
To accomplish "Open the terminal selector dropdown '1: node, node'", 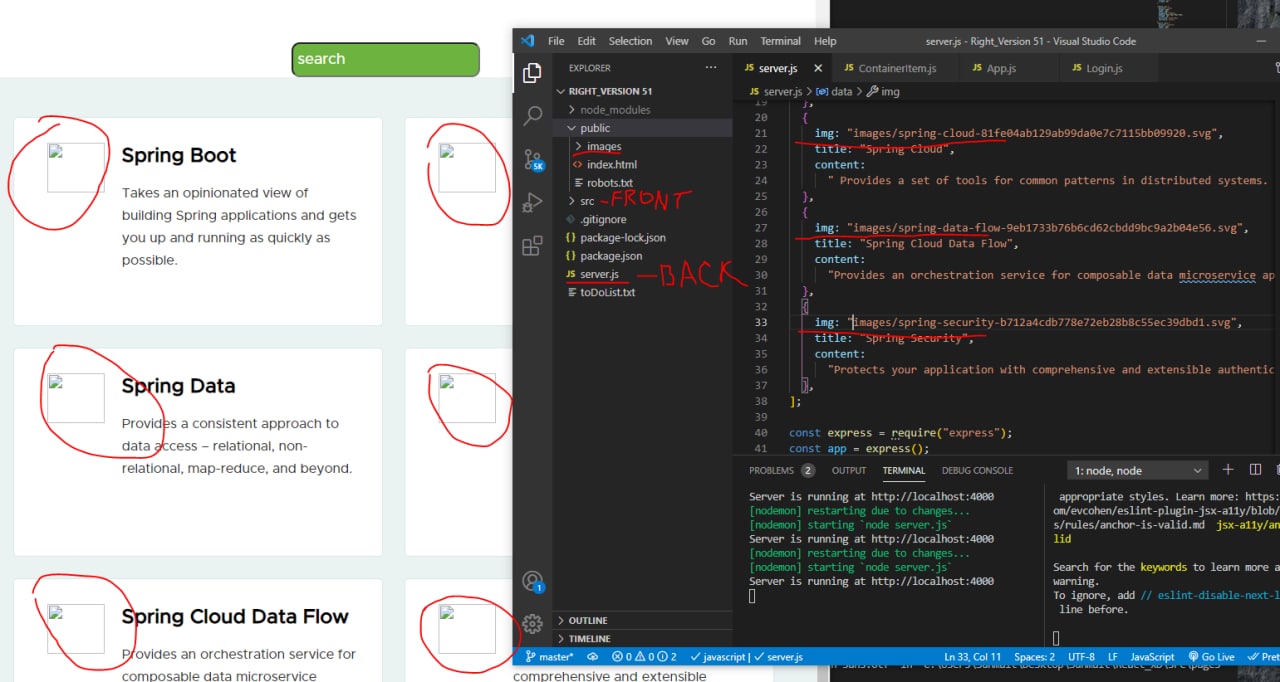I will coord(1138,470).
